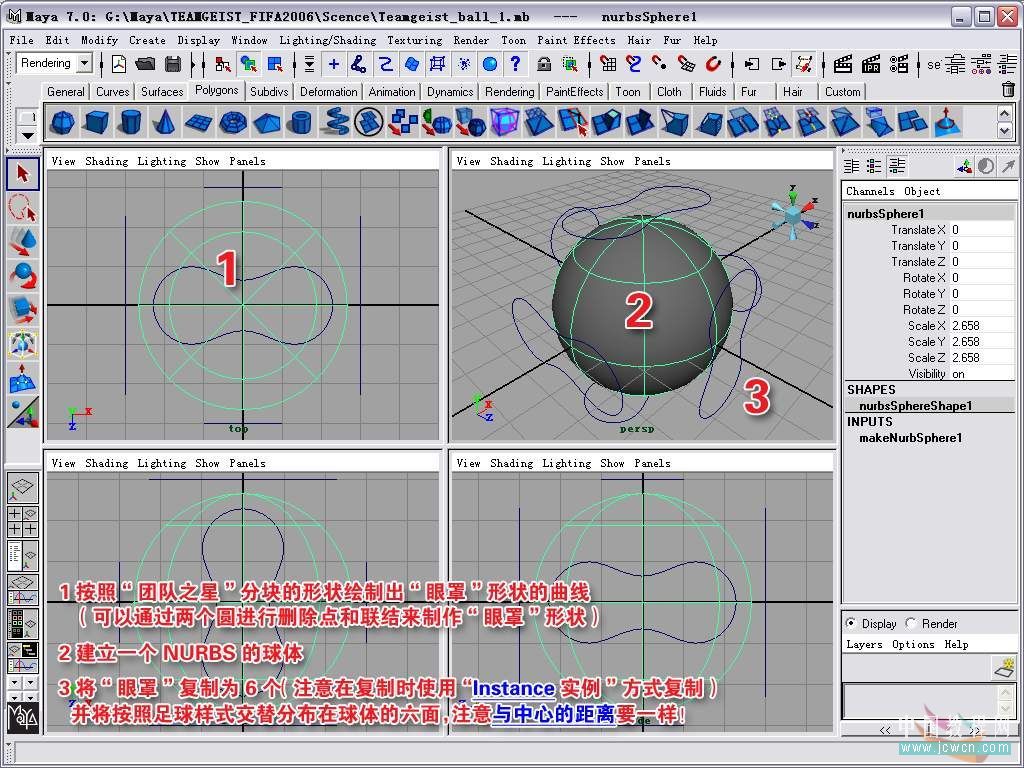Activate the Universal Manipulator tool

point(23,344)
